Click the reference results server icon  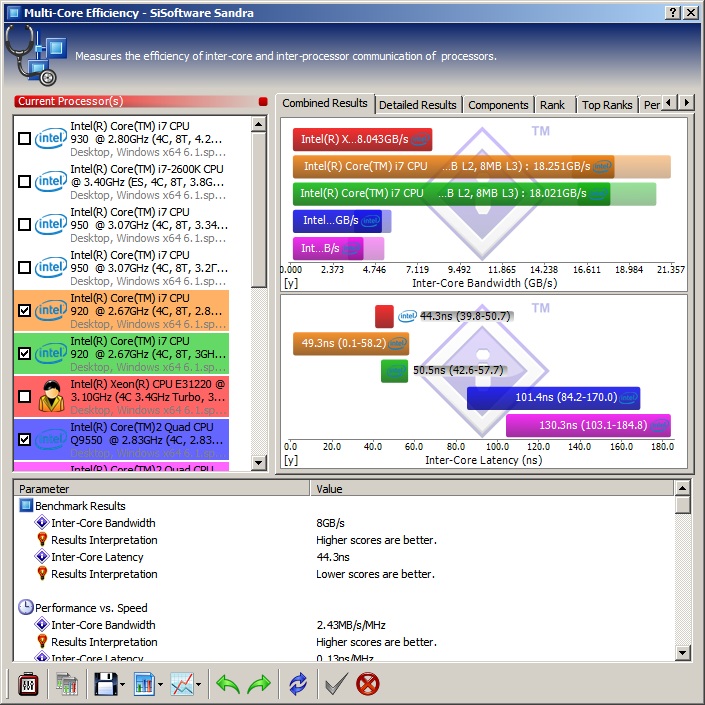click(x=67, y=684)
